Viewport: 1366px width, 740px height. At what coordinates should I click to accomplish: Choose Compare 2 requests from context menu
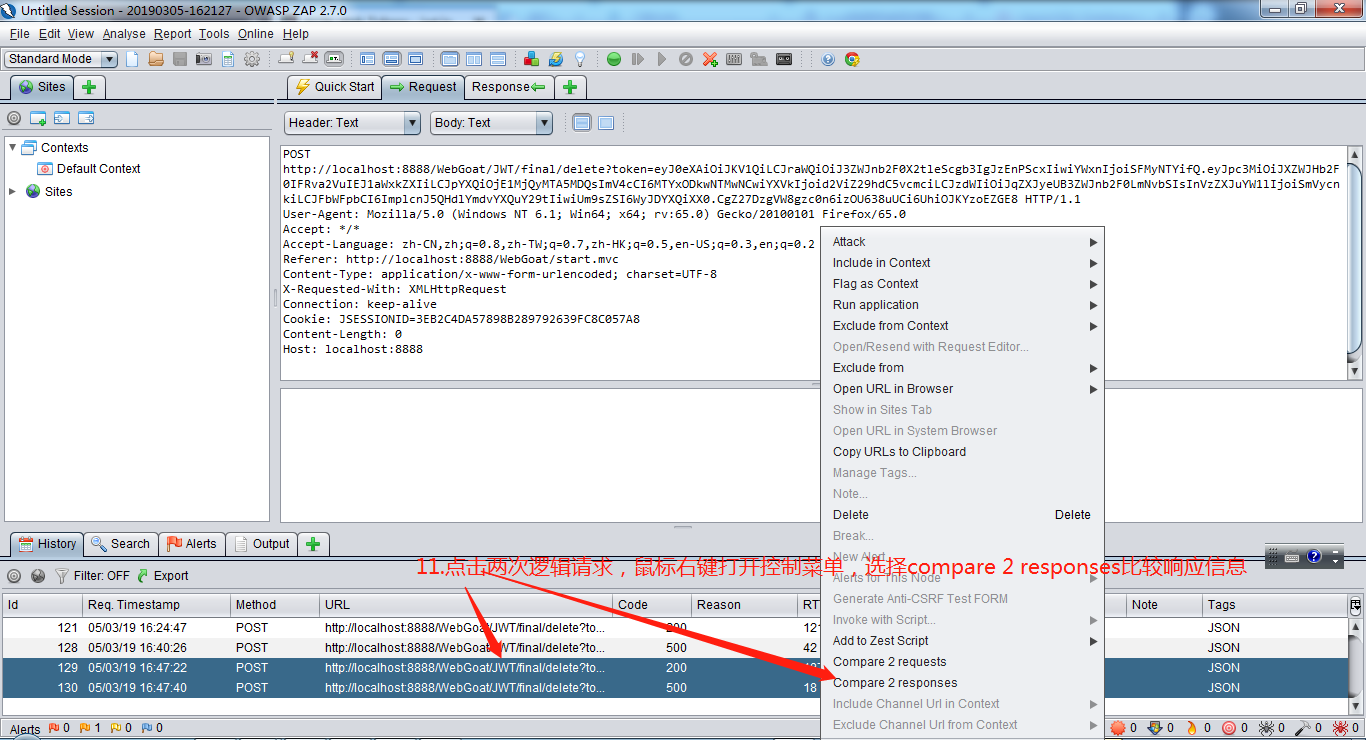(964, 662)
